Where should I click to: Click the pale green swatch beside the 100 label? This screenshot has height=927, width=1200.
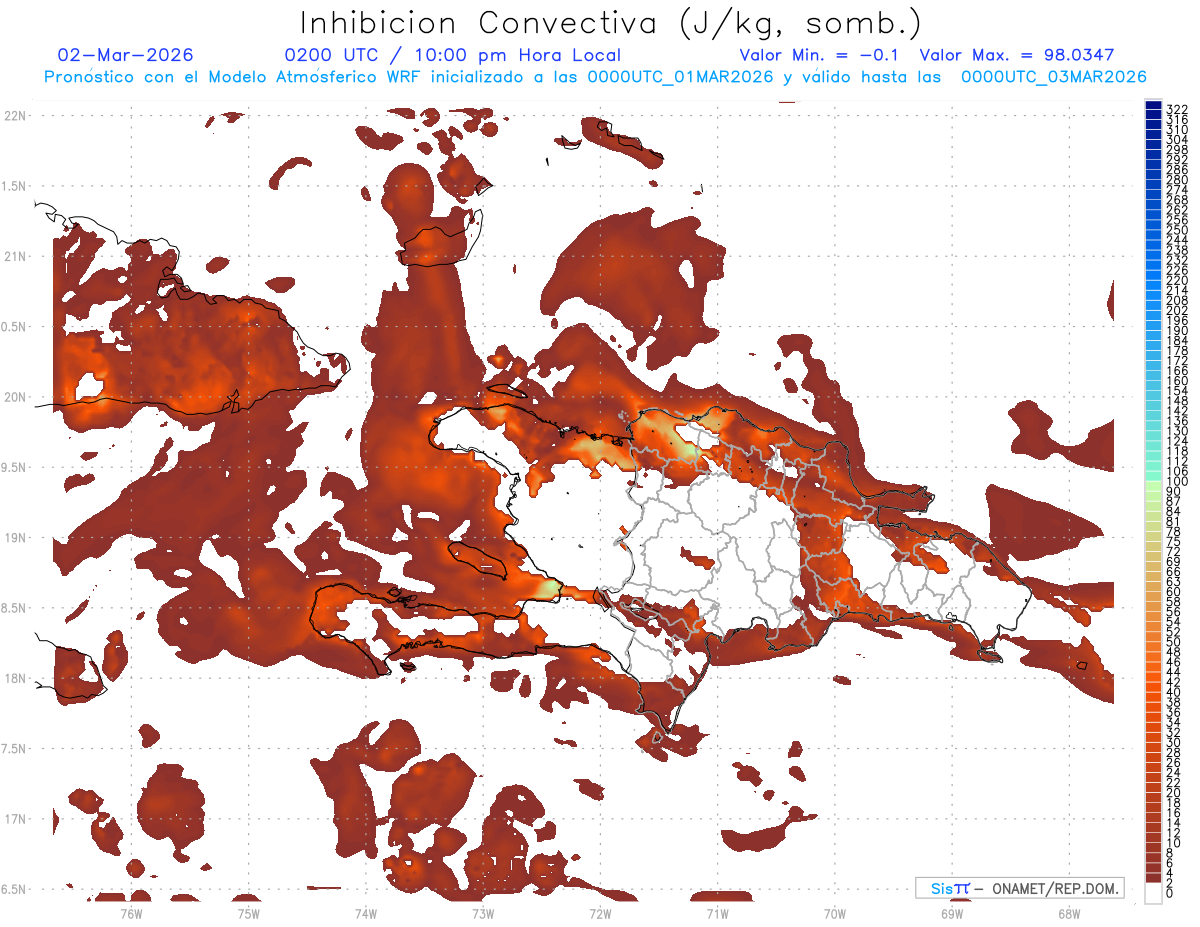(1153, 488)
